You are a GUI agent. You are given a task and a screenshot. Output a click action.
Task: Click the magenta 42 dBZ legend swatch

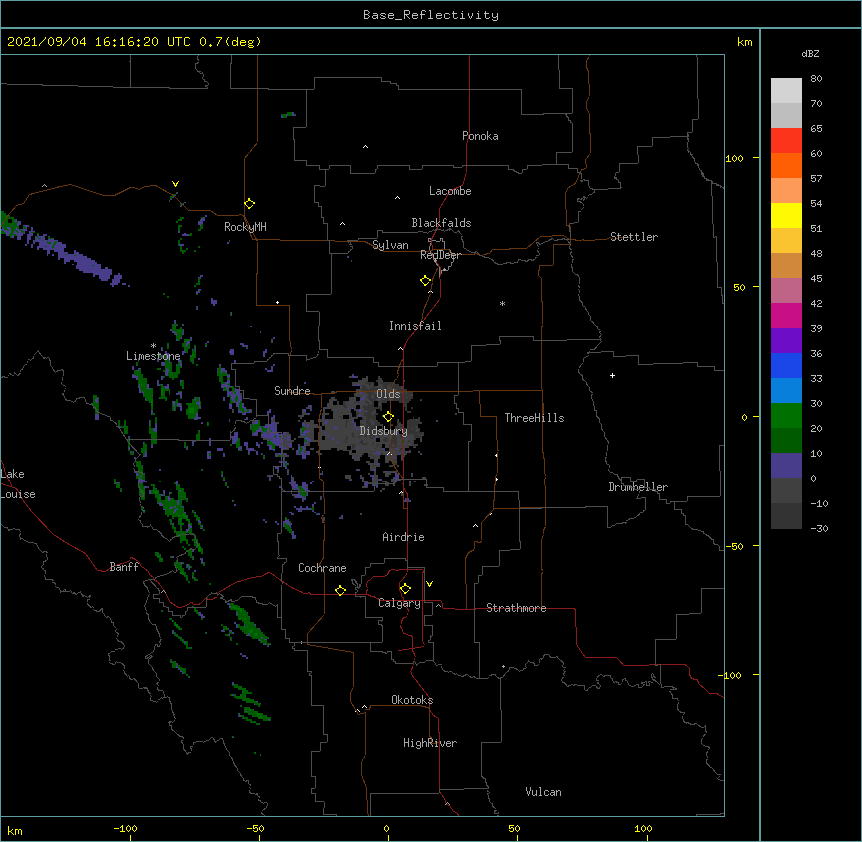[786, 315]
